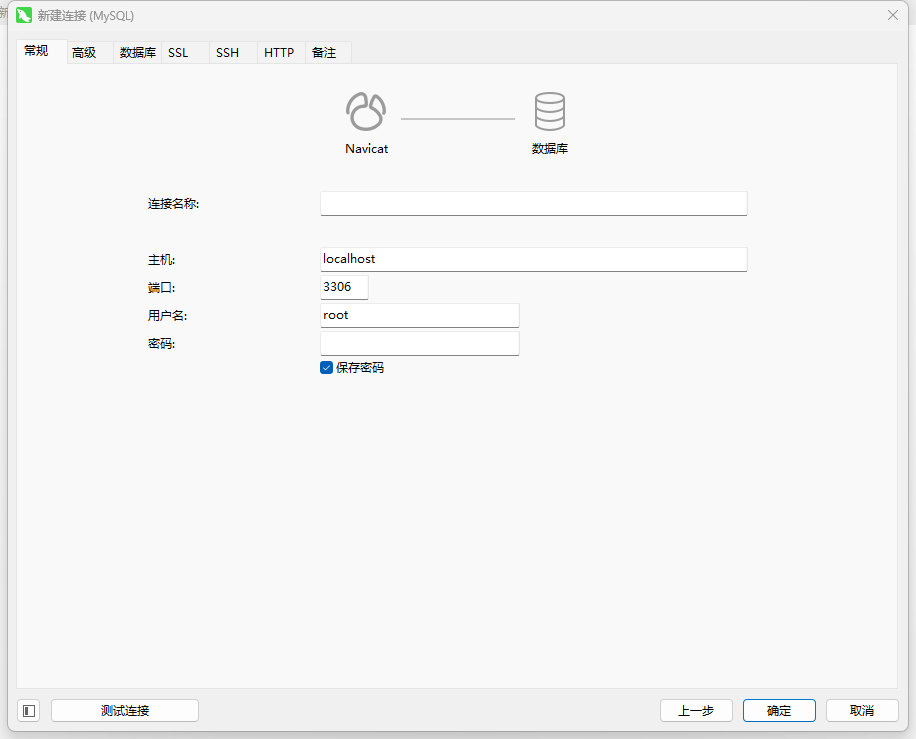
Task: Open the 数据库 tab
Action: point(137,53)
